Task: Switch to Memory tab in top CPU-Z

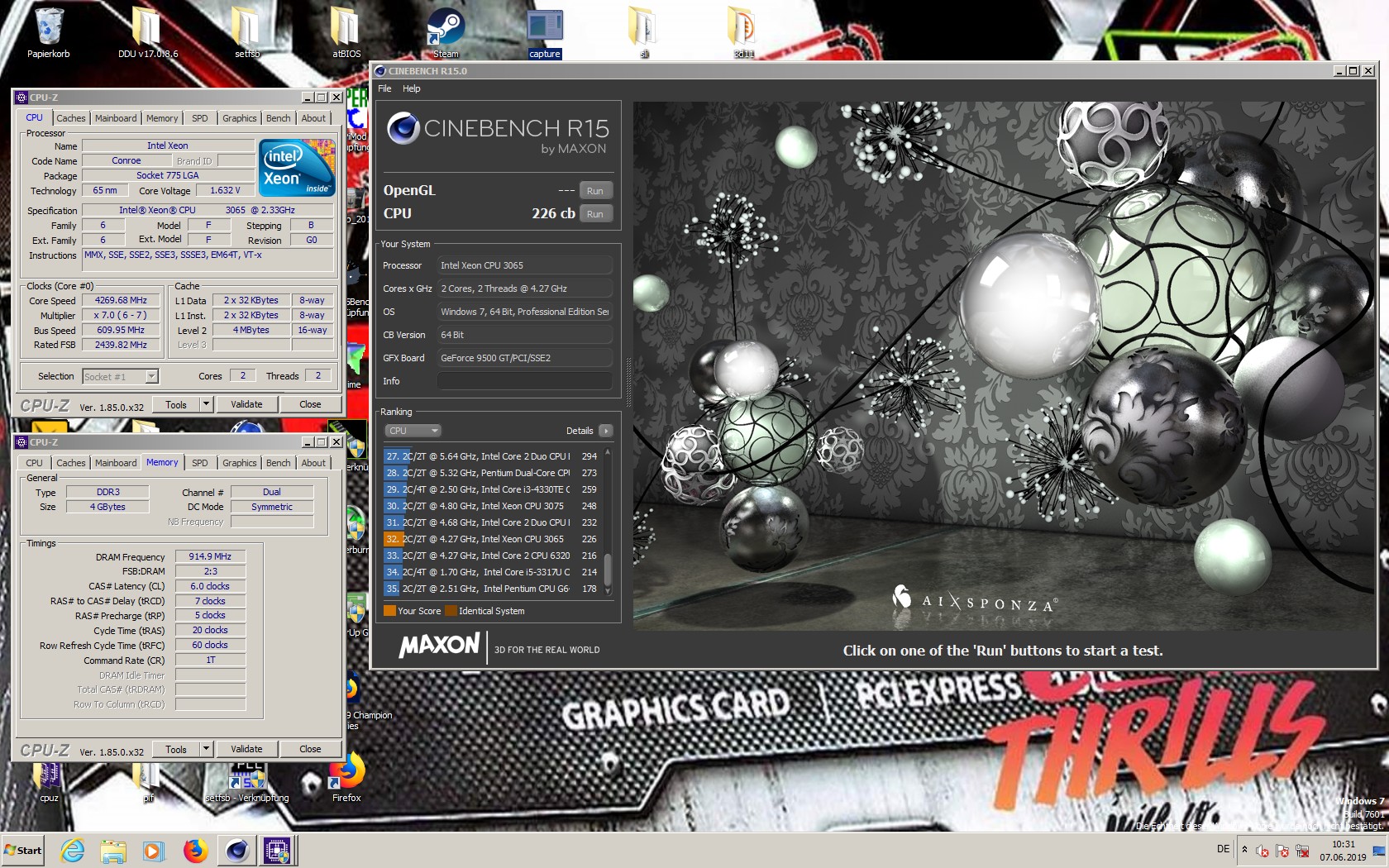Action: 162,118
